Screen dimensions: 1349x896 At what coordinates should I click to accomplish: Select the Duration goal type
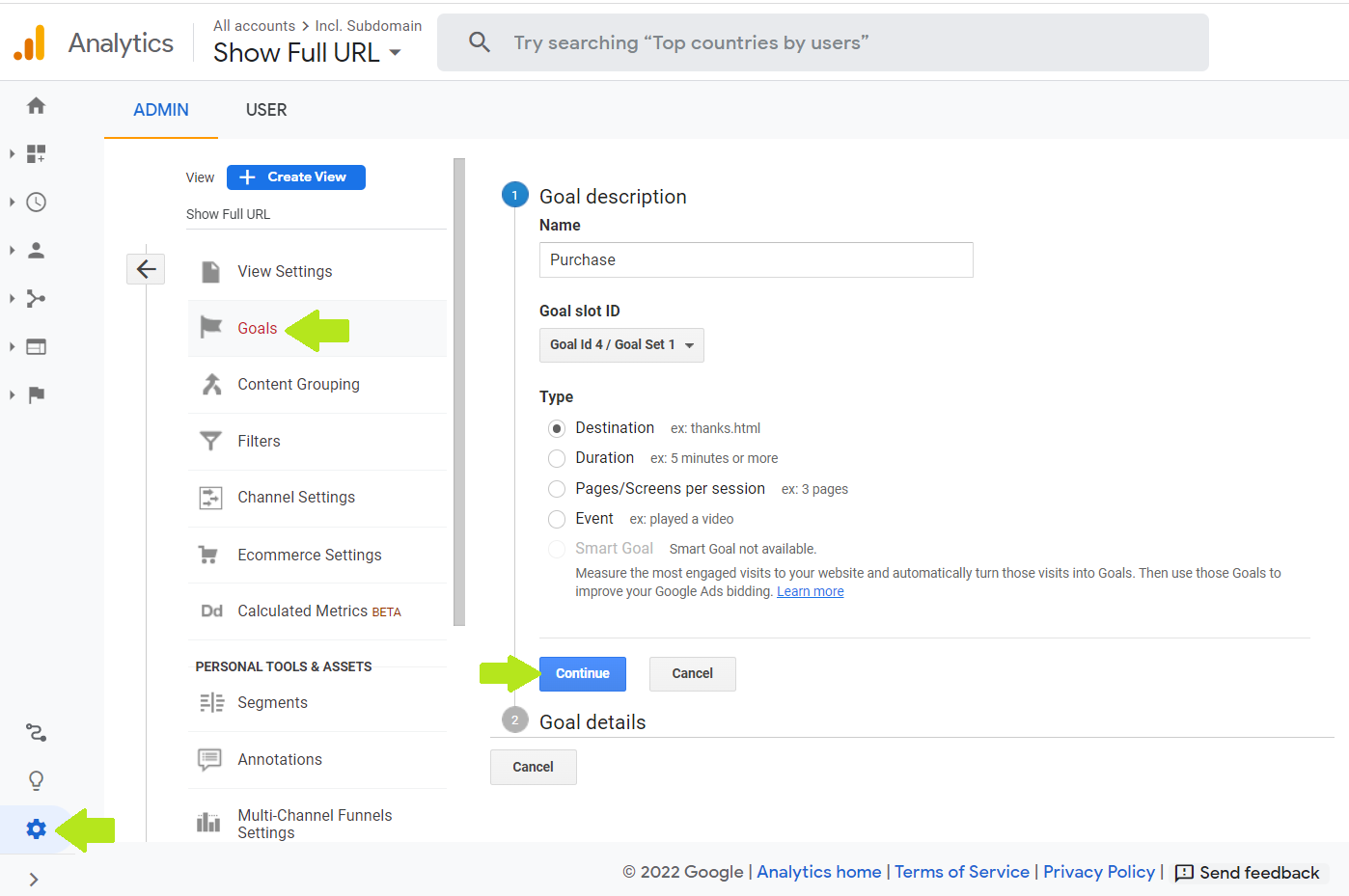pos(557,458)
